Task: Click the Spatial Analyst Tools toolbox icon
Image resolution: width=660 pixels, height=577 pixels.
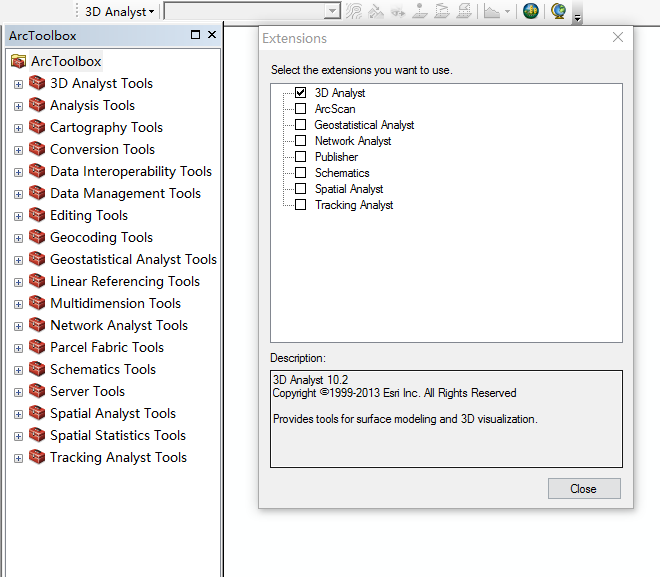Action: (37, 413)
